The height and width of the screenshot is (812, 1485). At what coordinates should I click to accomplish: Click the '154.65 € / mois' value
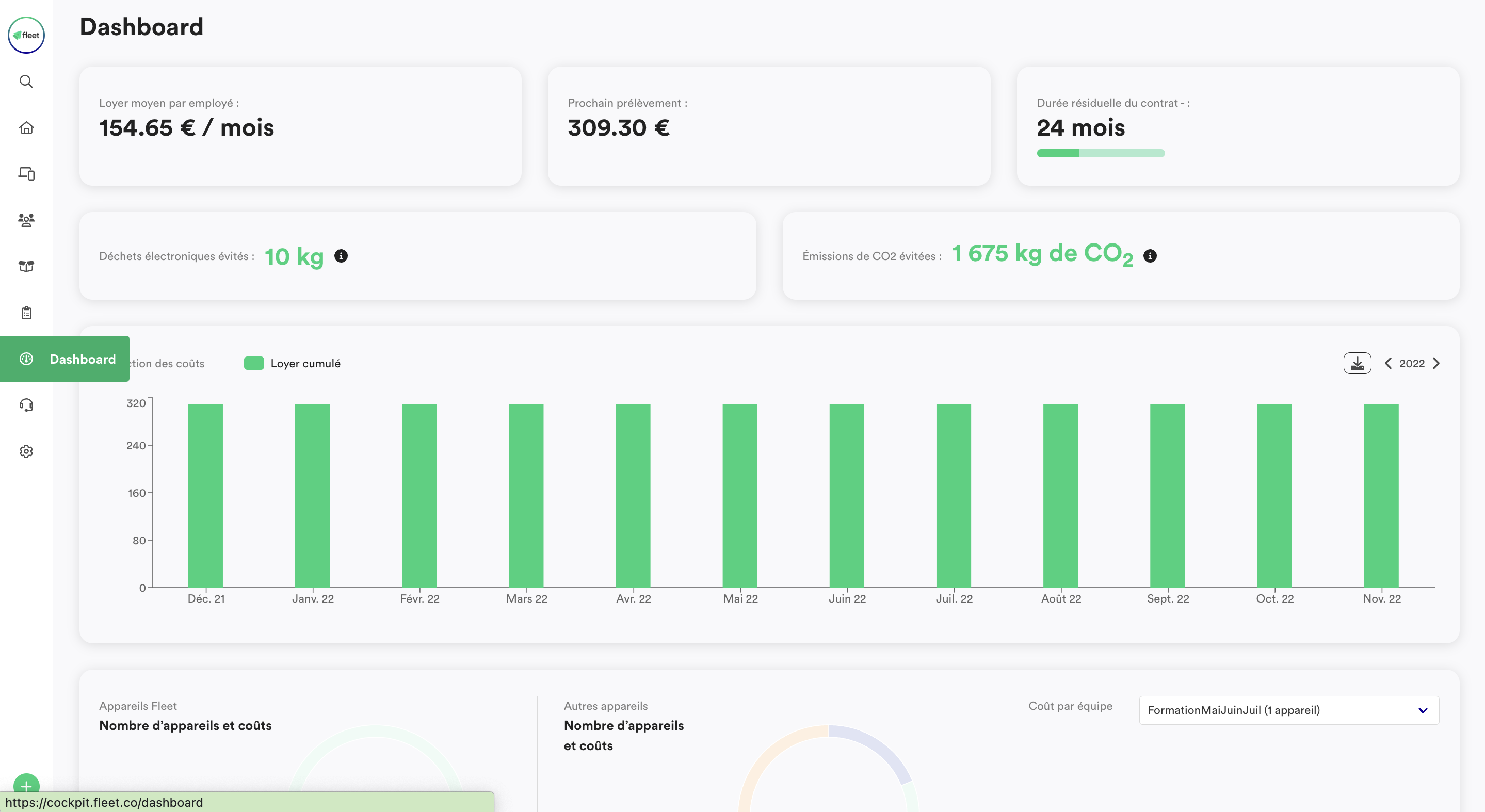tap(186, 127)
